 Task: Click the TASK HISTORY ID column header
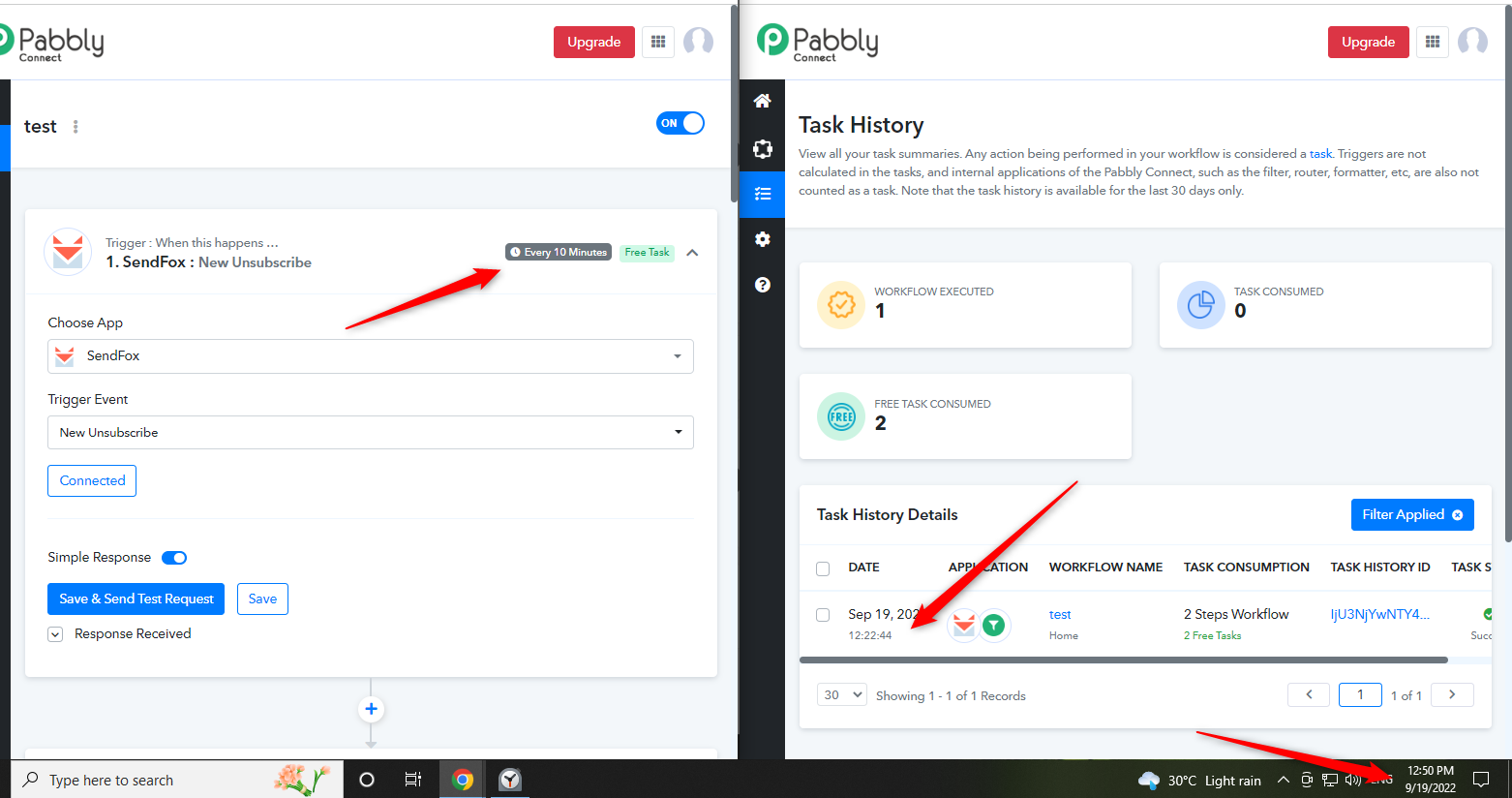tap(1380, 568)
